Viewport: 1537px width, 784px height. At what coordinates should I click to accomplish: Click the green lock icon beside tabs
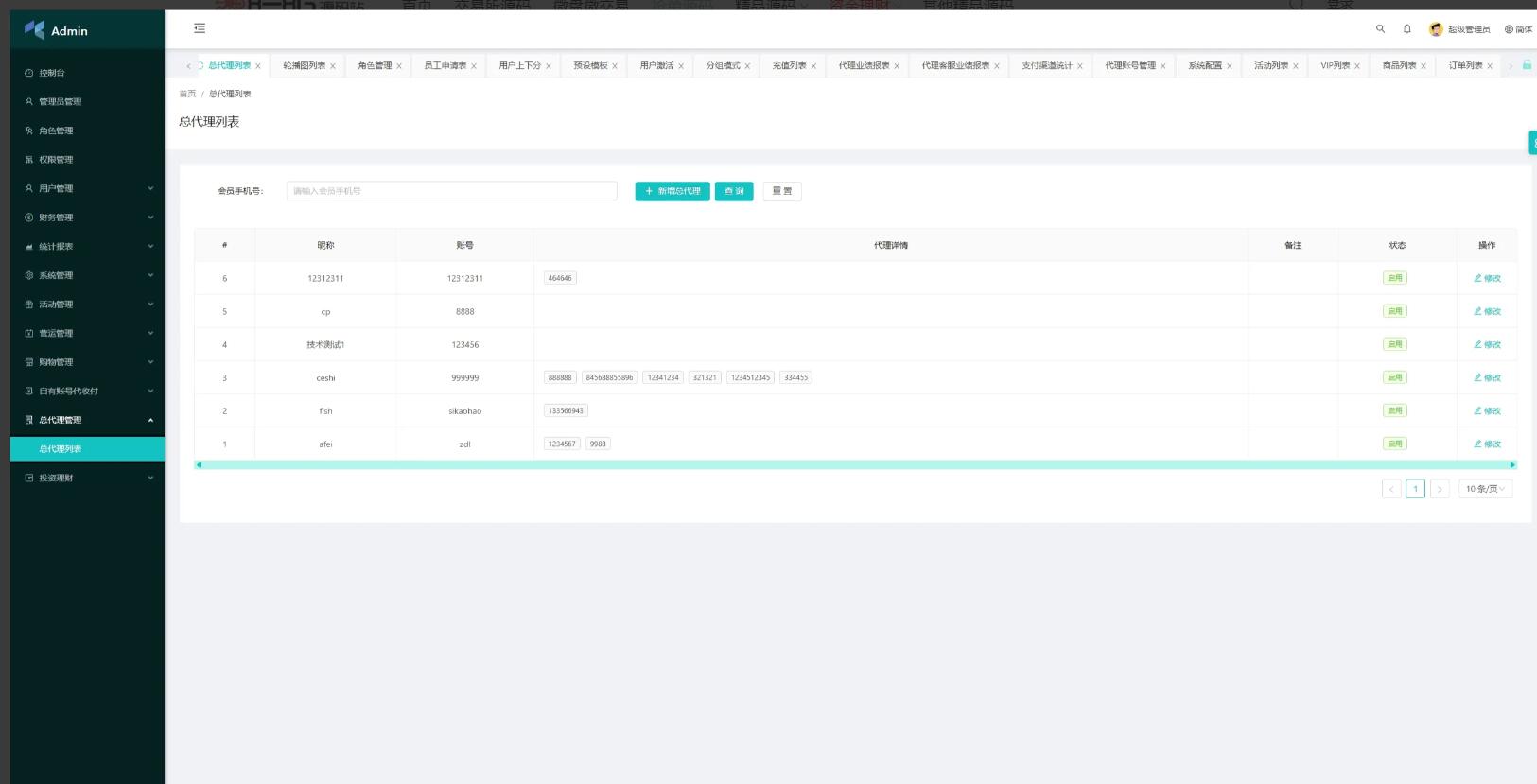(x=1526, y=65)
